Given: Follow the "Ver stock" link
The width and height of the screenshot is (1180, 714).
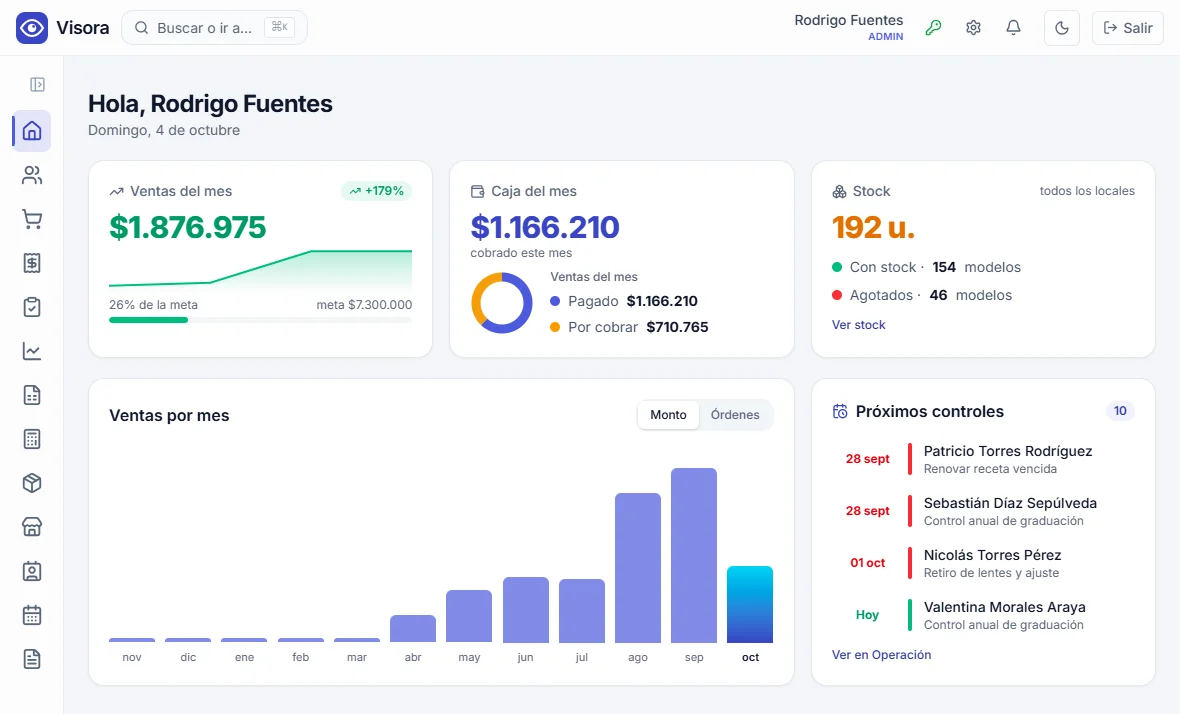Looking at the screenshot, I should tap(858, 325).
